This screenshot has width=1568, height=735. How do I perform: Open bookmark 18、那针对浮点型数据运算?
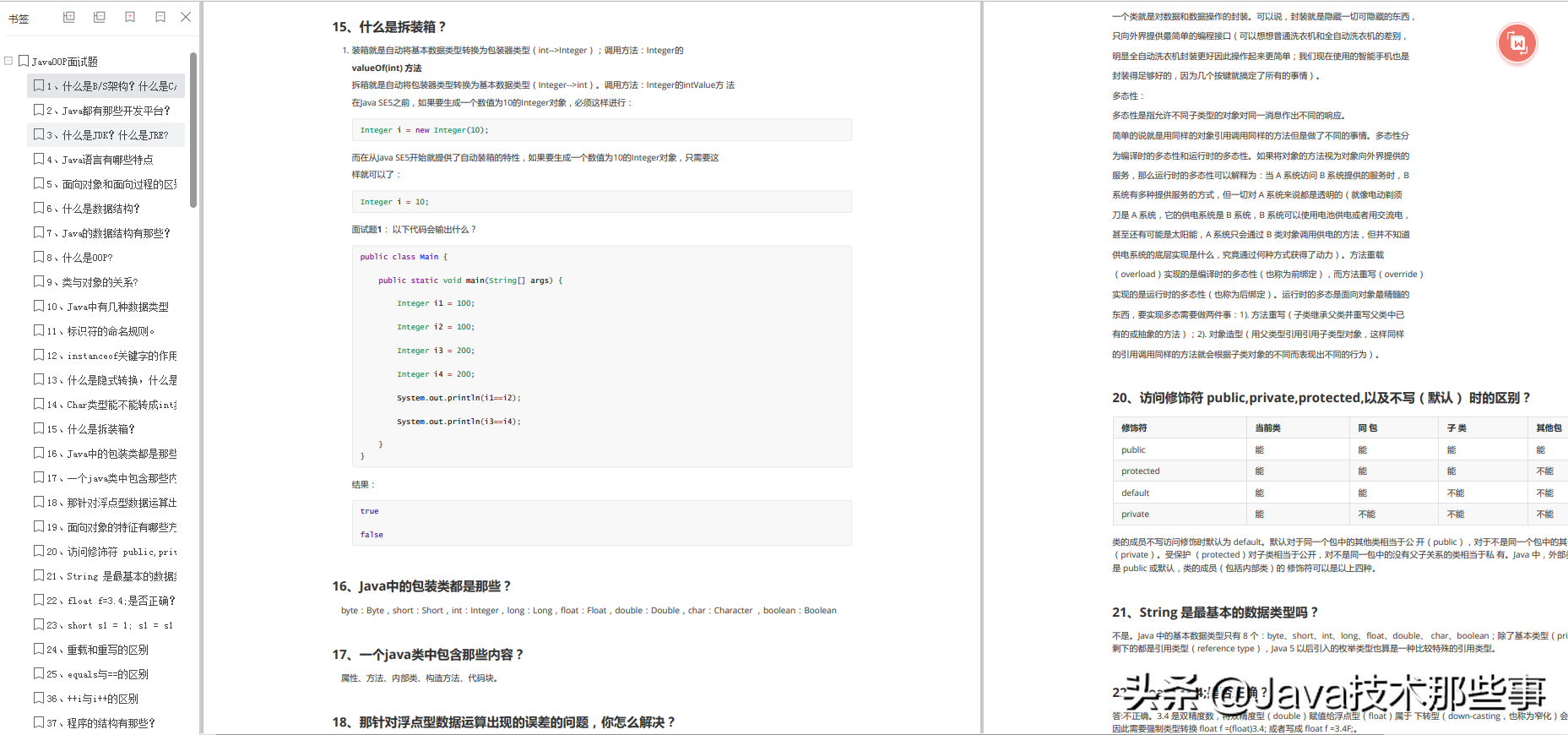pos(106,503)
